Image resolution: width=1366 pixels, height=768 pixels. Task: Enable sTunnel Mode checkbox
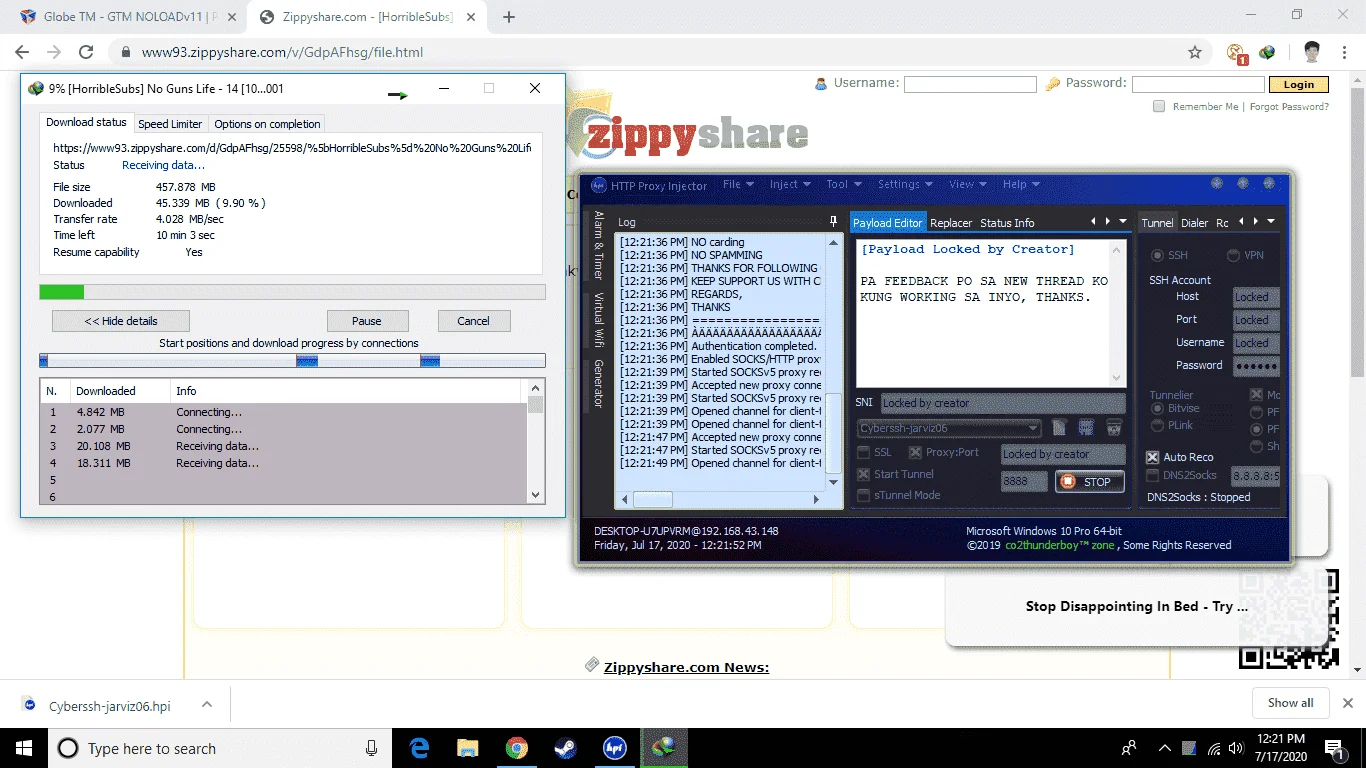tap(864, 495)
